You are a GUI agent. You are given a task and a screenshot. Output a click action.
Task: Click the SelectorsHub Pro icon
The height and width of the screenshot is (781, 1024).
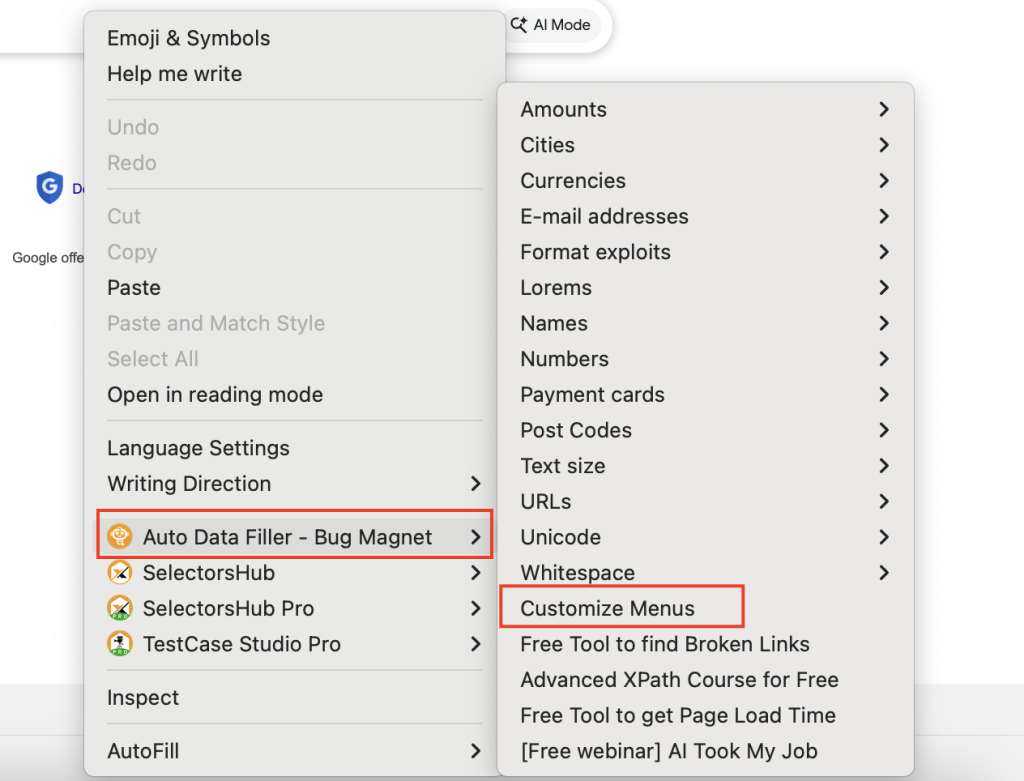point(119,608)
